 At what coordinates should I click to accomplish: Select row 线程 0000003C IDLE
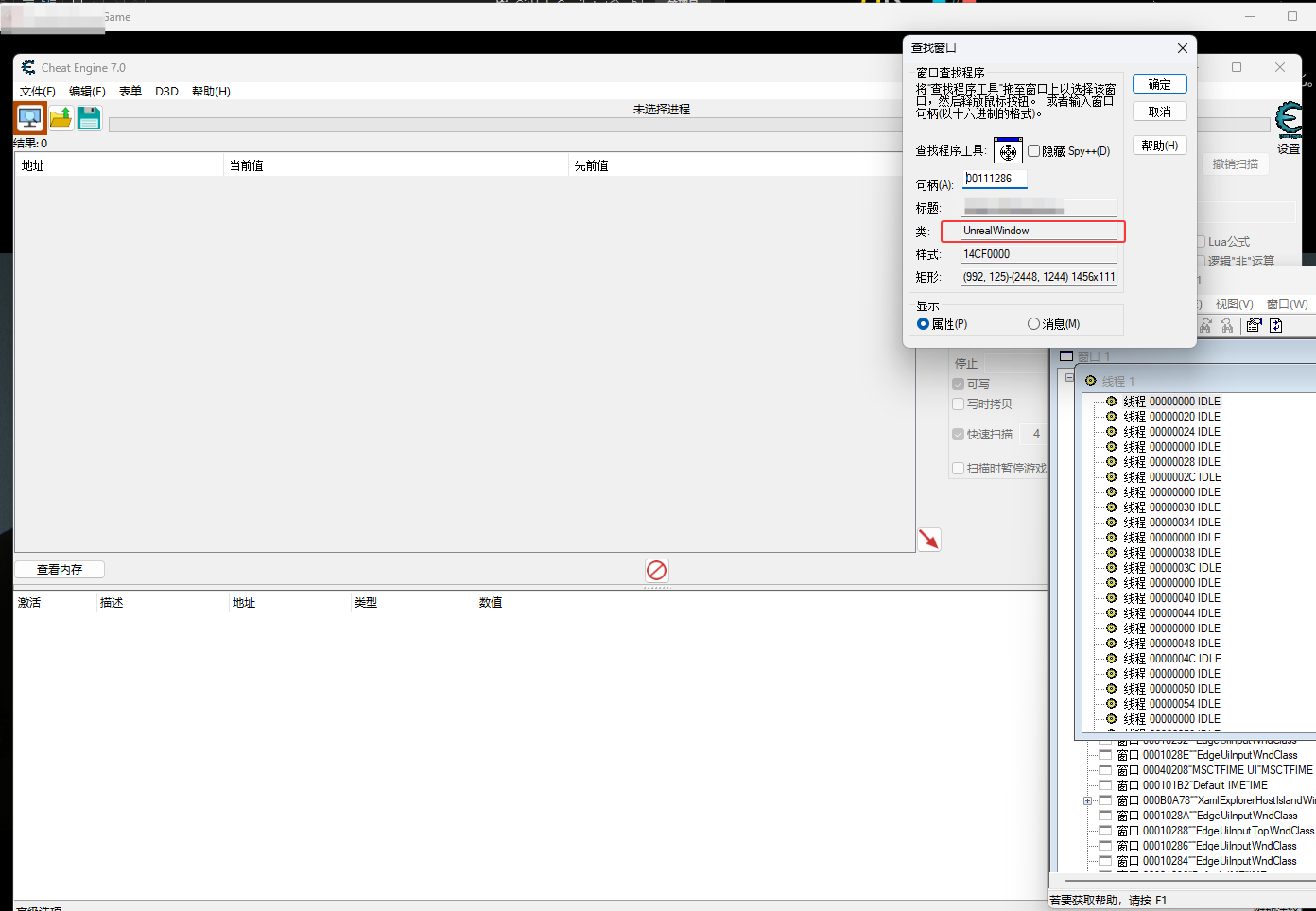[1172, 568]
